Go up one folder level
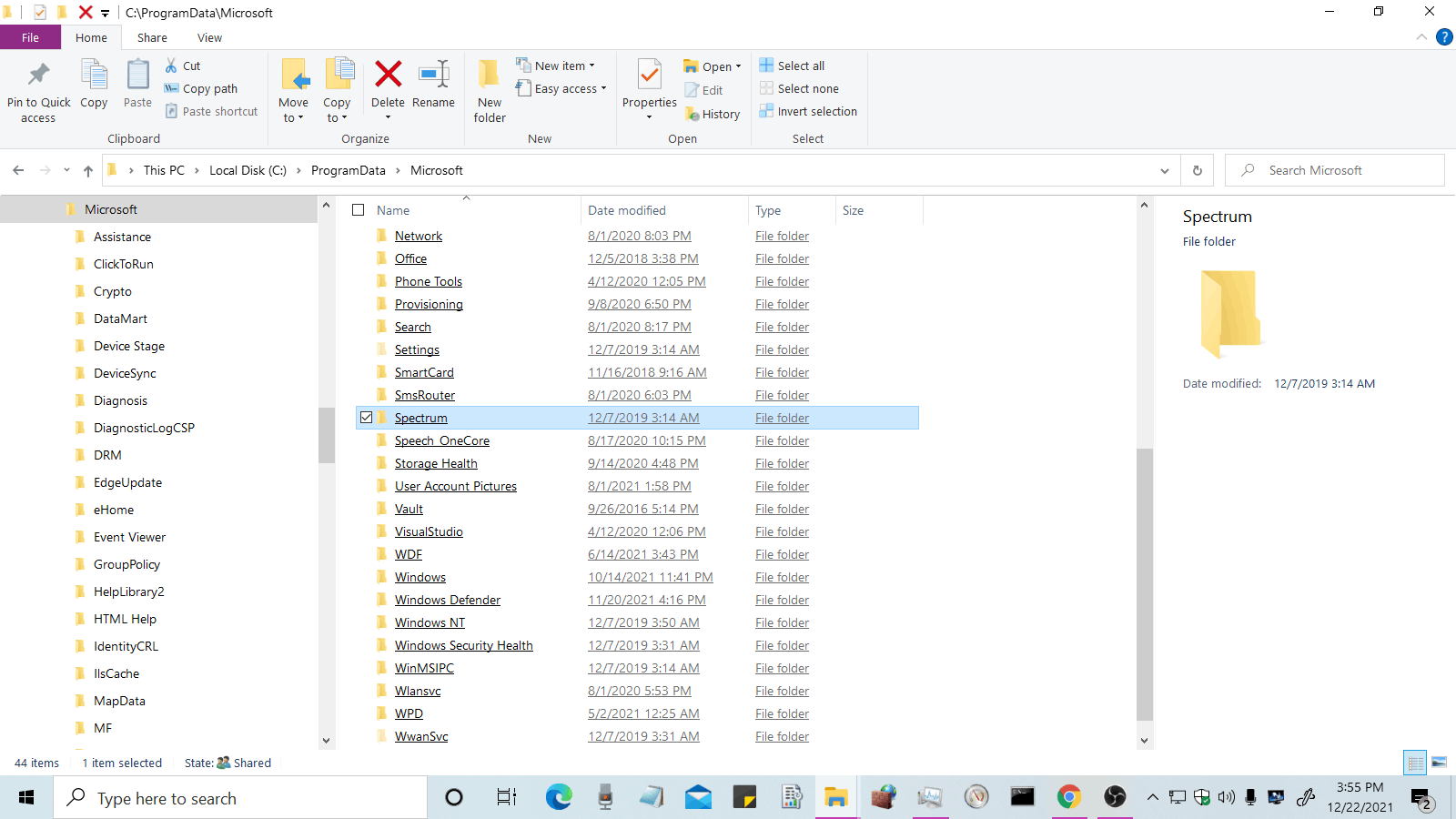Image resolution: width=1456 pixels, height=819 pixels. (x=87, y=170)
